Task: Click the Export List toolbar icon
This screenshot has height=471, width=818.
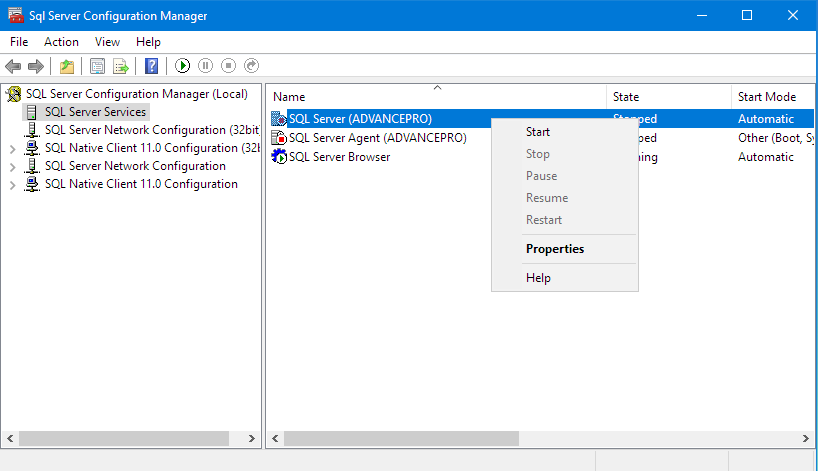Action: click(120, 66)
